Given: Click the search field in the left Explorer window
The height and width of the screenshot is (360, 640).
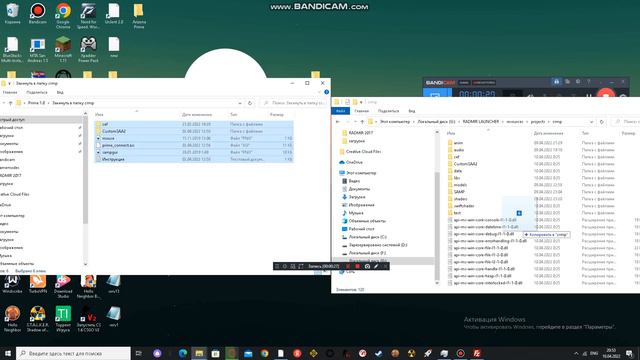Looking at the screenshot, I should (x=294, y=103).
